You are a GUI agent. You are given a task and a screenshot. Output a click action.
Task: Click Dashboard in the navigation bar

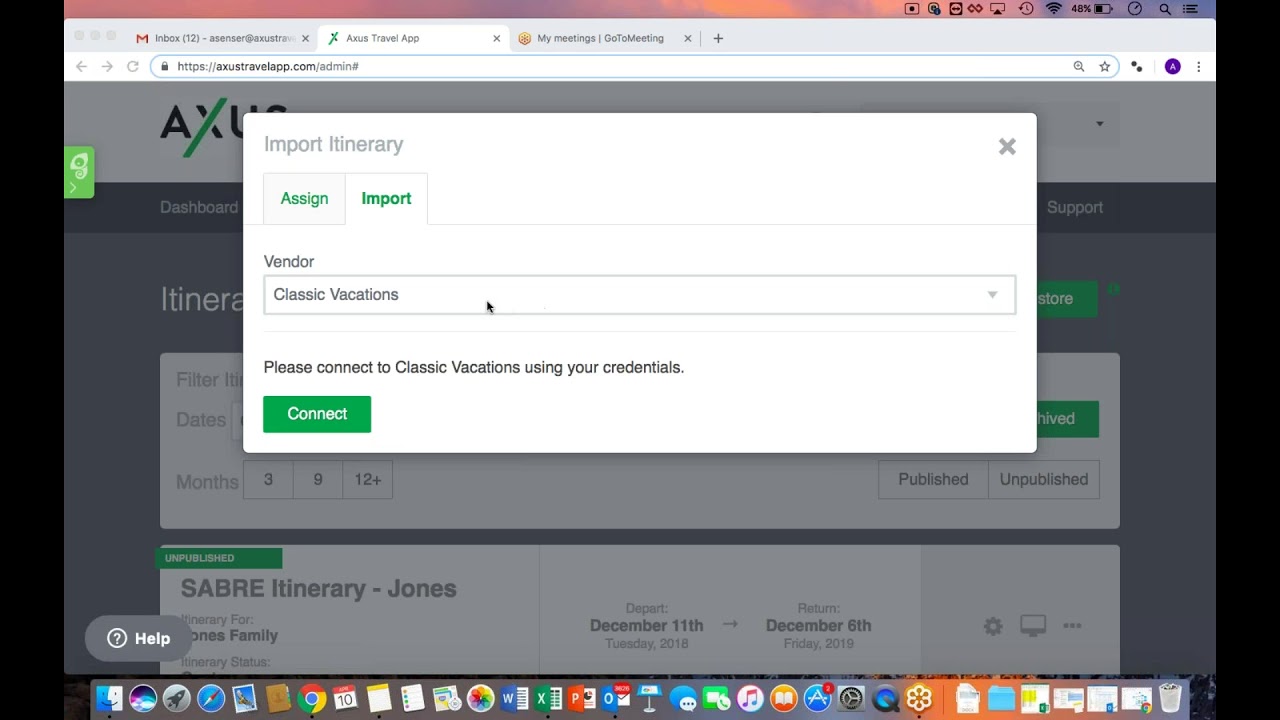tap(199, 207)
